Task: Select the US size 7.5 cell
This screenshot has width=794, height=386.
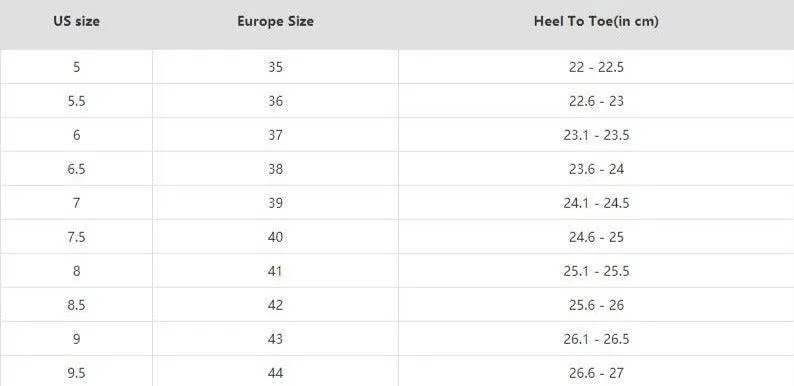Action: point(76,237)
